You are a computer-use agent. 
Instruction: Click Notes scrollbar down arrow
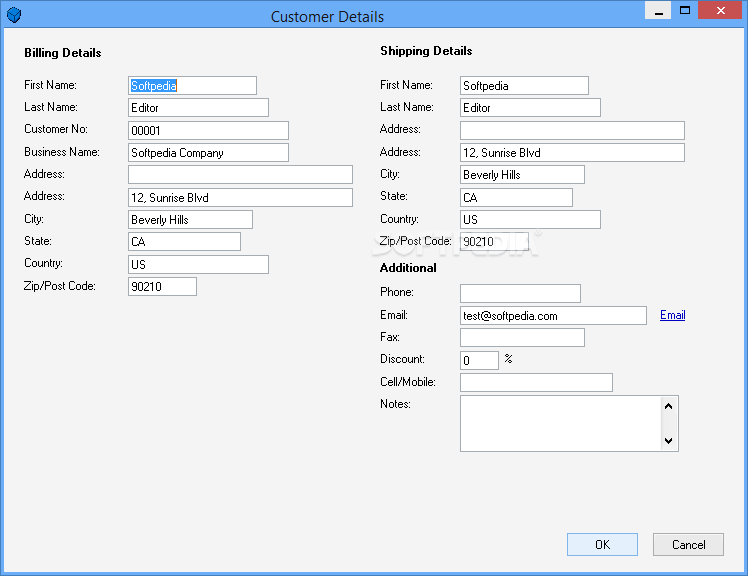coord(668,440)
